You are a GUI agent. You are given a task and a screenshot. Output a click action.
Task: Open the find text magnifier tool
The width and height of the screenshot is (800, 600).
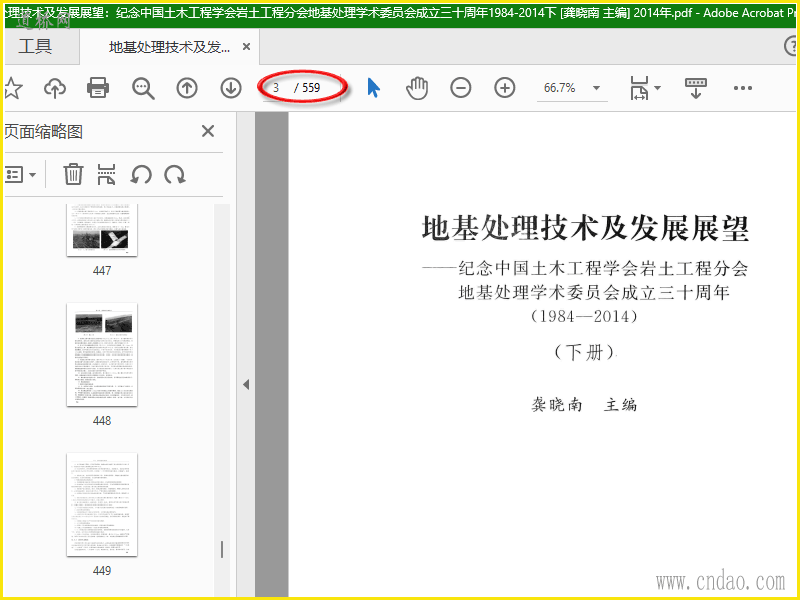(x=143, y=88)
